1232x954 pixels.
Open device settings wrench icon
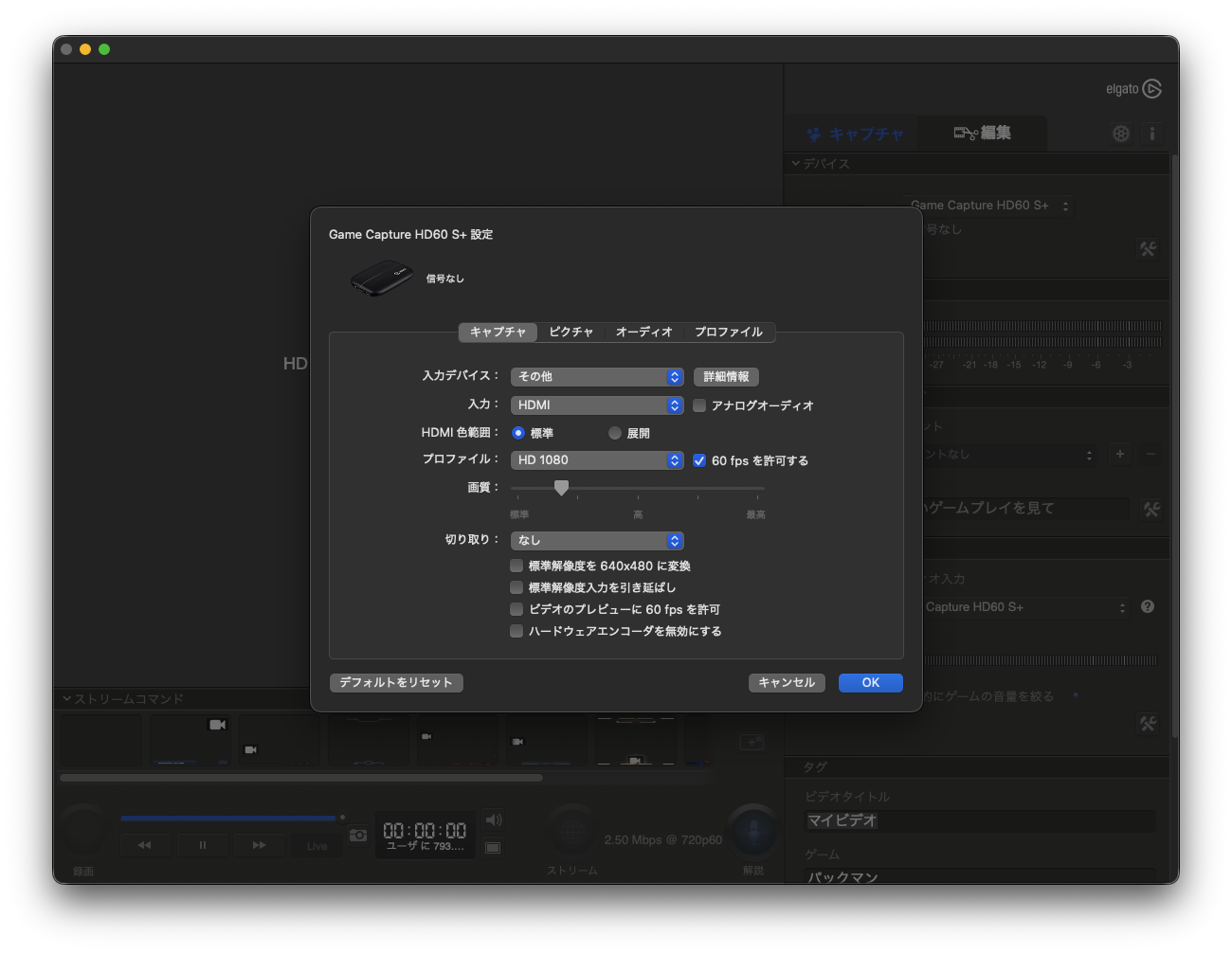pyautogui.click(x=1149, y=249)
